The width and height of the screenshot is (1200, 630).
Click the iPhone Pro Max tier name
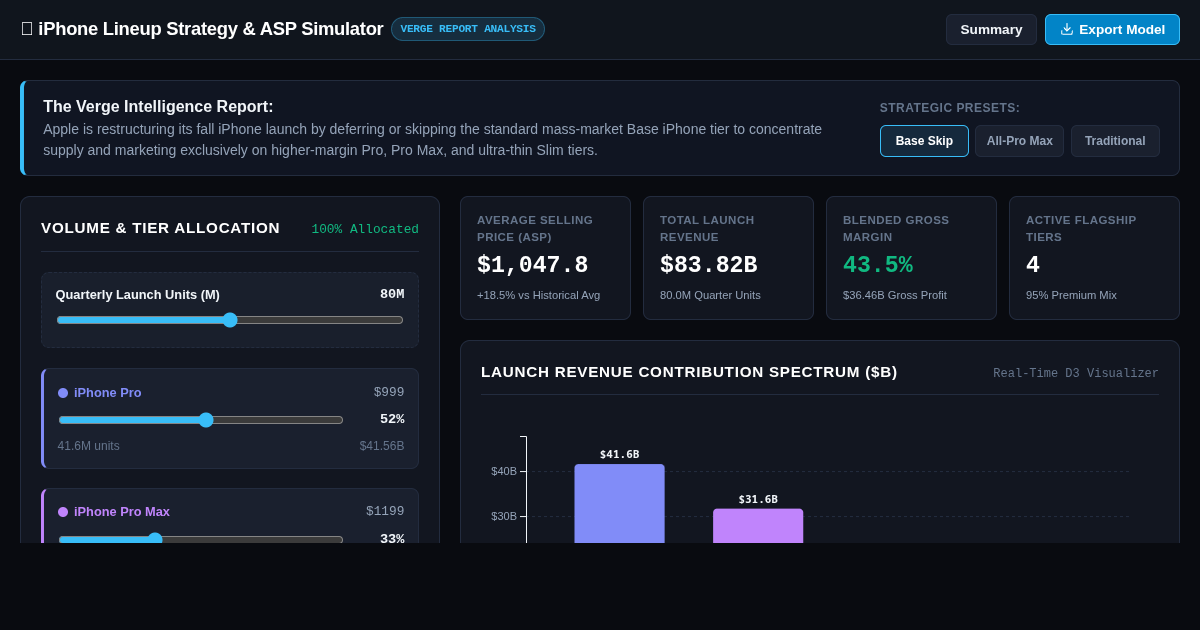pos(122,512)
